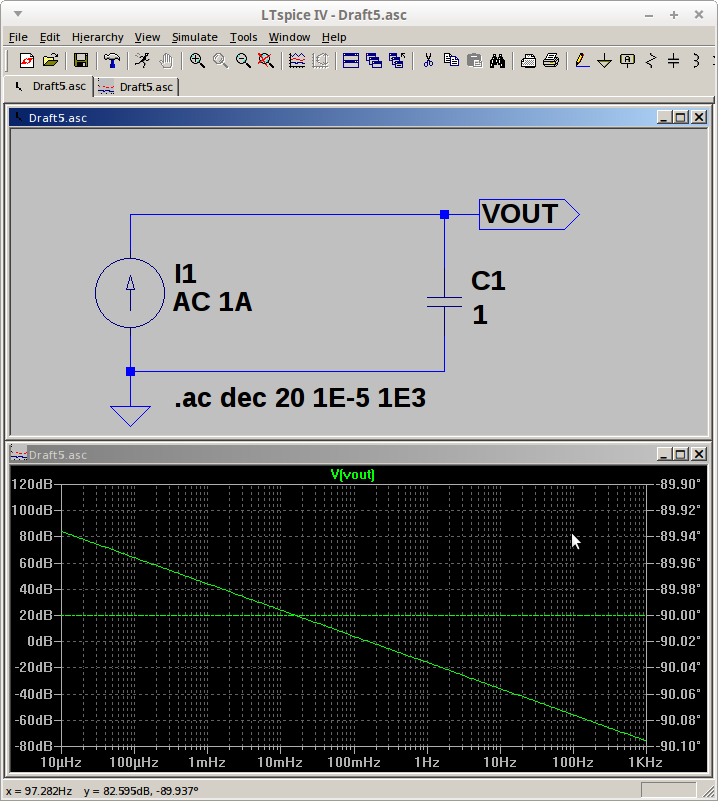
Task: Click the 1KHz frequency axis label
Action: 645,763
